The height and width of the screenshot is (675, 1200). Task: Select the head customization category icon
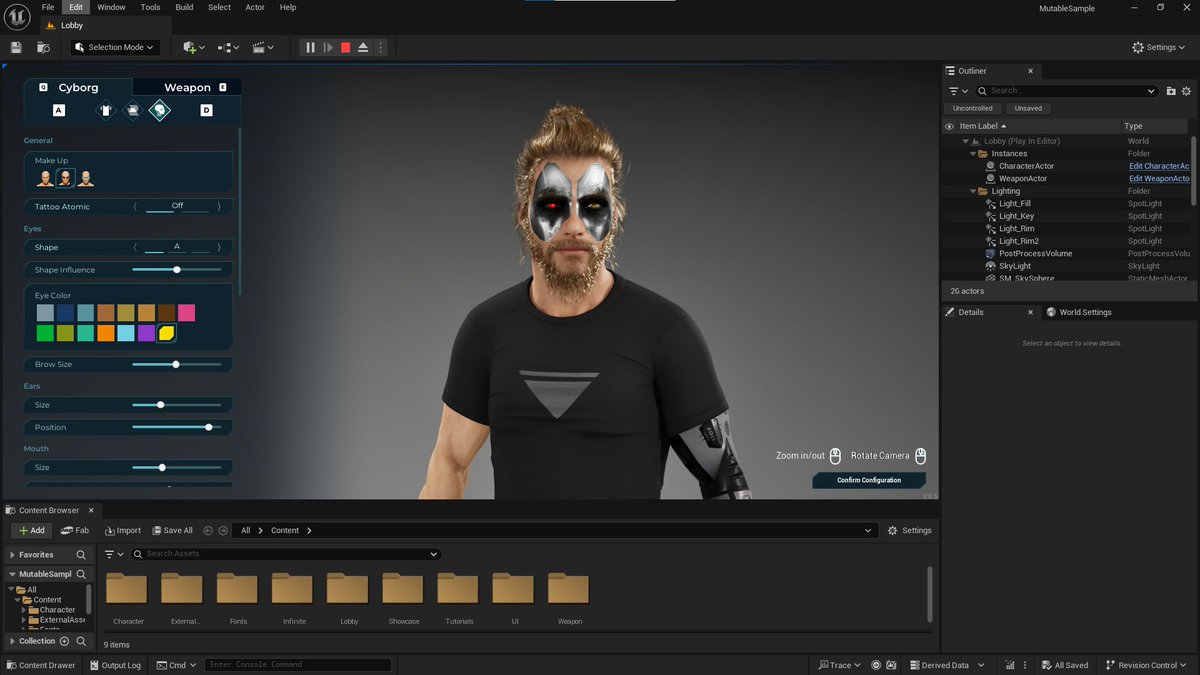coord(160,110)
